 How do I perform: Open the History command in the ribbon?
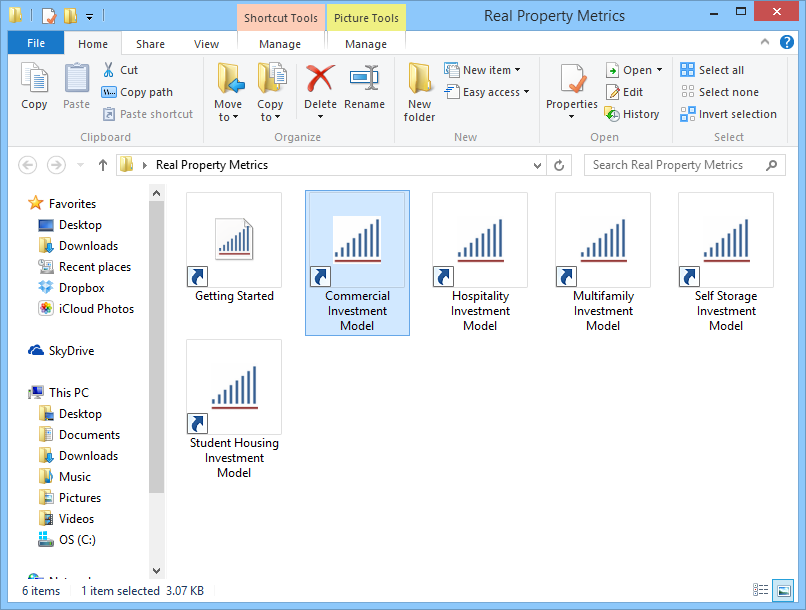tap(632, 114)
